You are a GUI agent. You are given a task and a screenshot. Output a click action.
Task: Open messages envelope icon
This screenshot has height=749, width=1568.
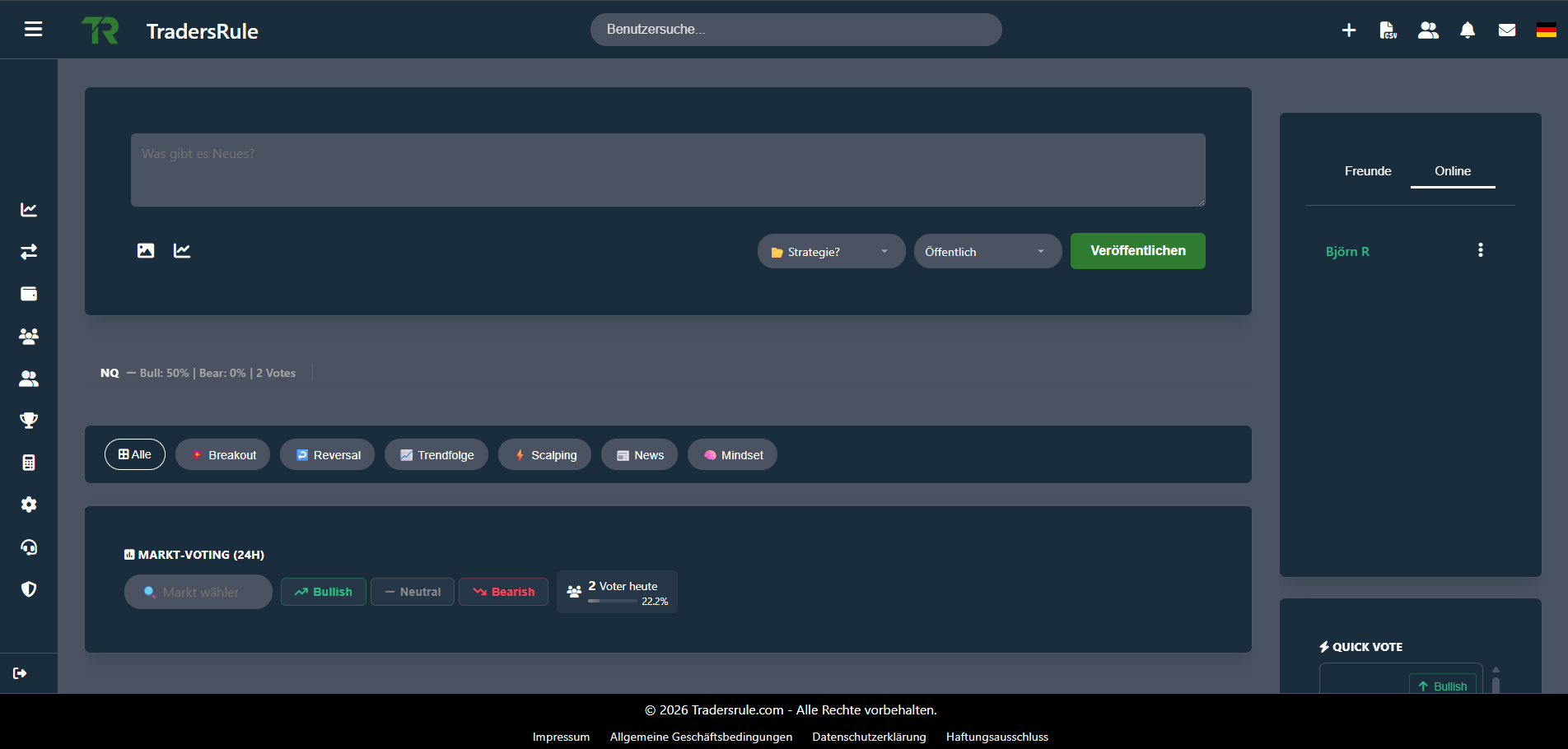tap(1506, 30)
